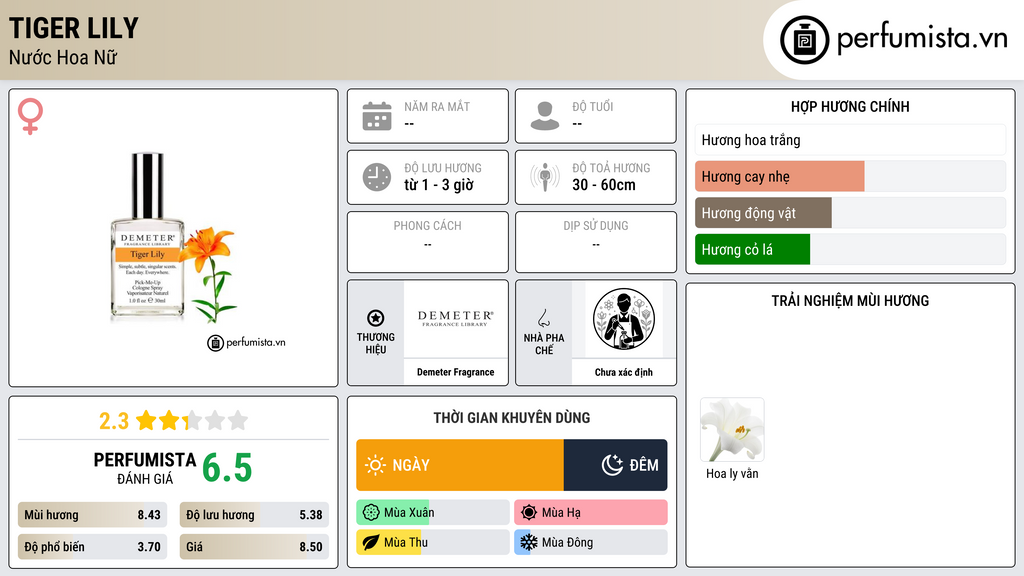The height and width of the screenshot is (576, 1024).
Task: Click the leaf icon for Mùa Thu
Action: point(370,543)
